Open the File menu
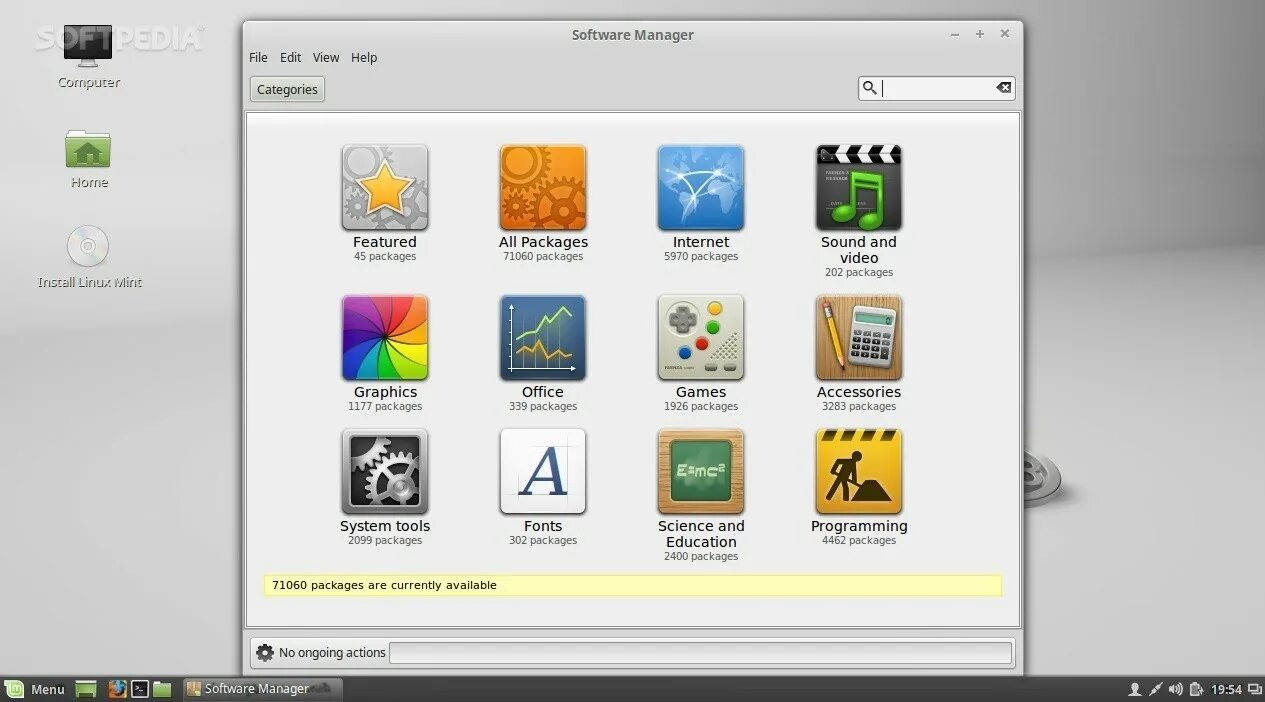The image size is (1265, 702). pos(258,57)
